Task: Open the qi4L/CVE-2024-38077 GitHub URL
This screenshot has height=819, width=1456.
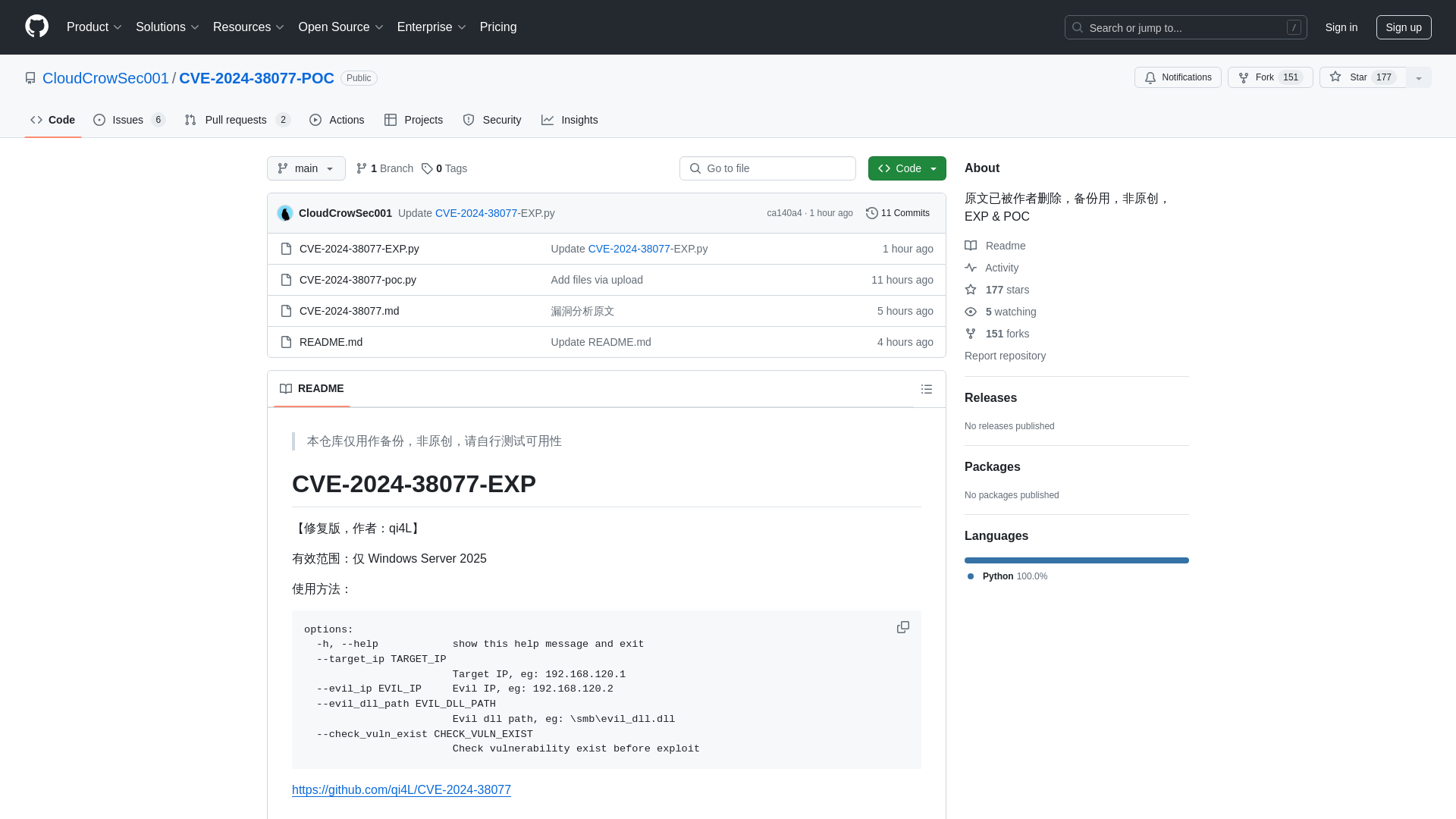Action: (x=401, y=789)
